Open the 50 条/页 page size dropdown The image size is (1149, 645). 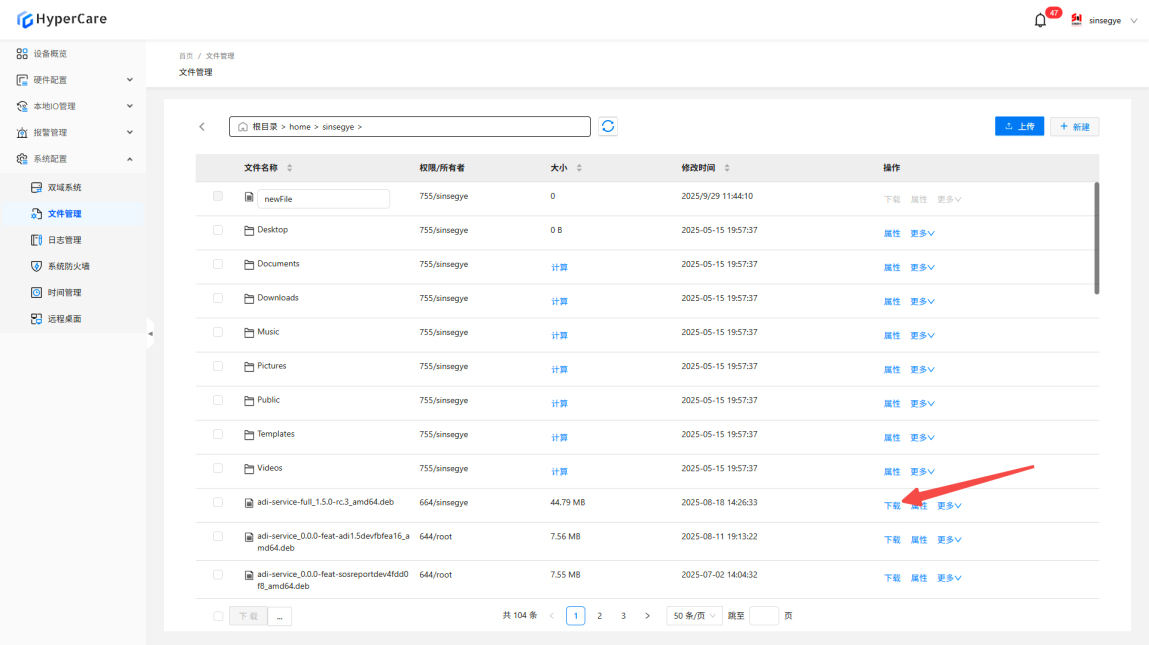pos(694,616)
